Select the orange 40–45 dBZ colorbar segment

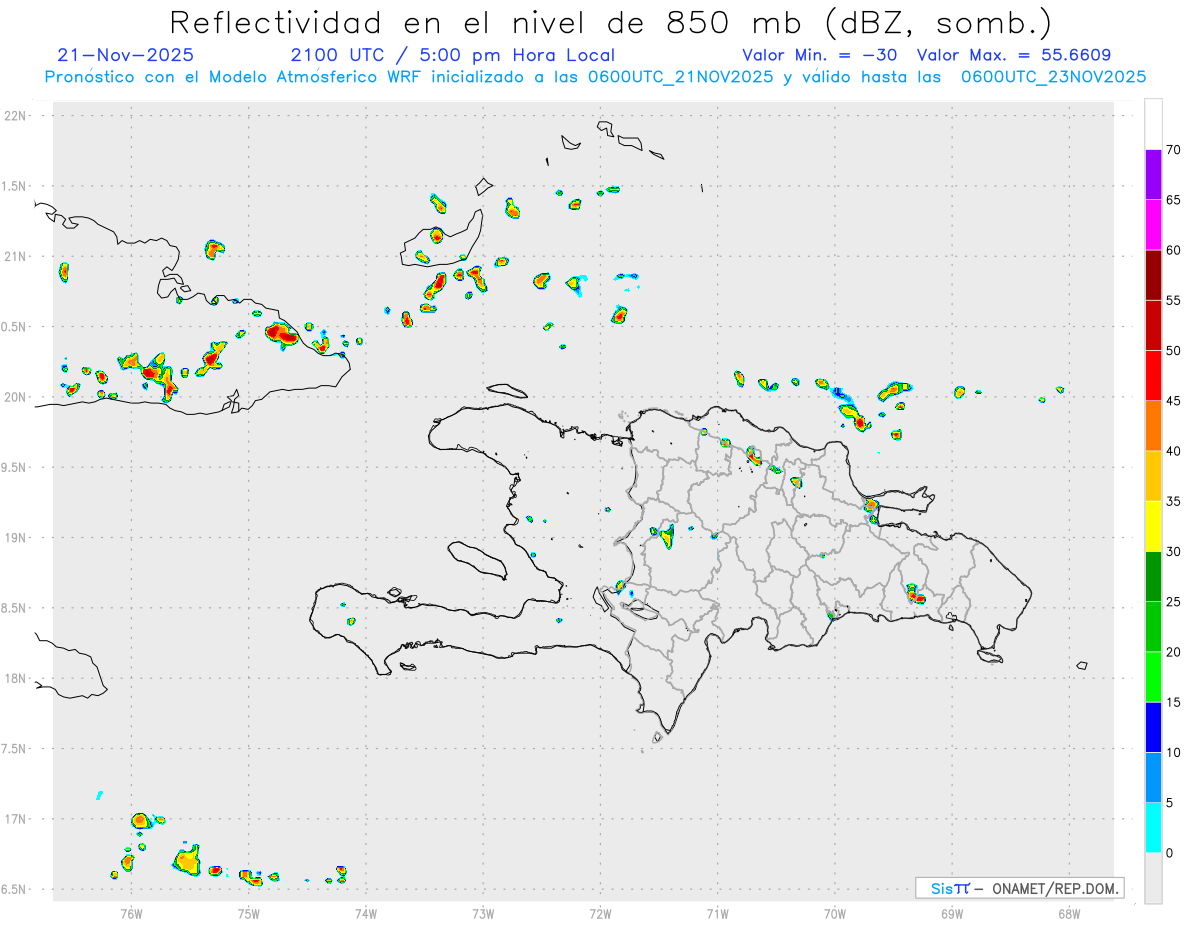click(1153, 426)
